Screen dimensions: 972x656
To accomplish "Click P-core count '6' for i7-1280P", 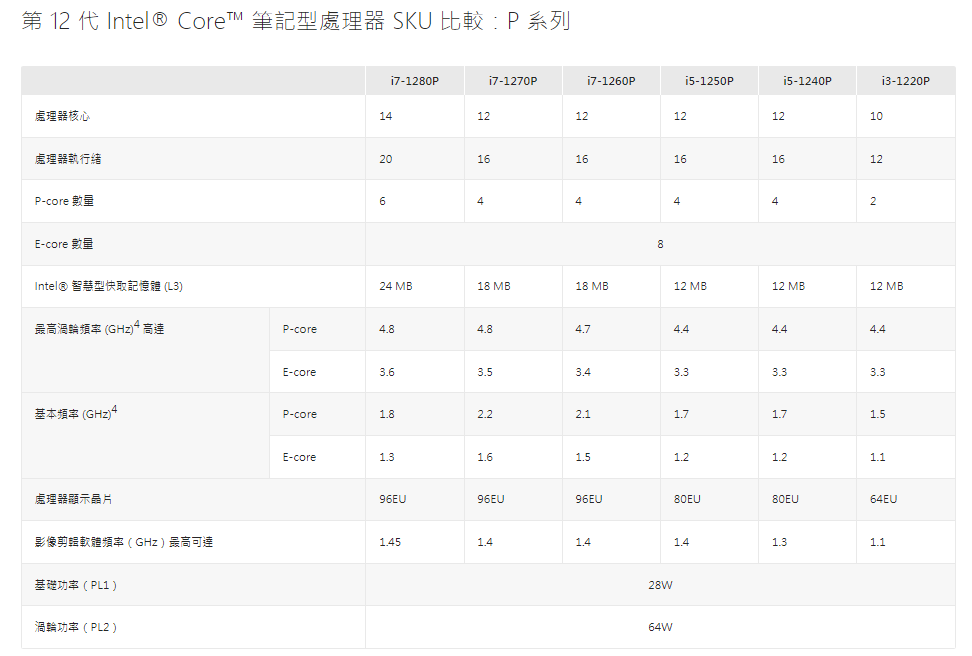I will (x=382, y=201).
